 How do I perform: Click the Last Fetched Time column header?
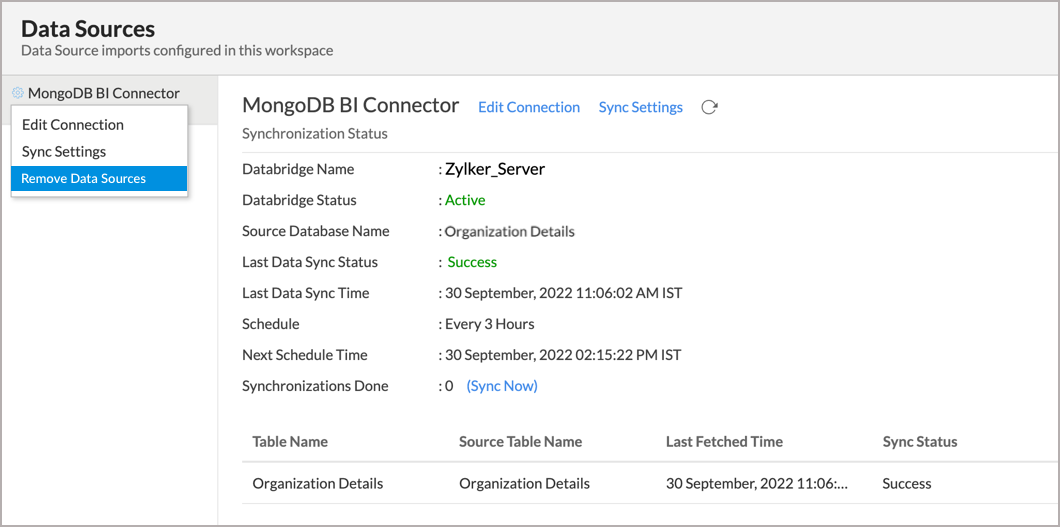724,442
